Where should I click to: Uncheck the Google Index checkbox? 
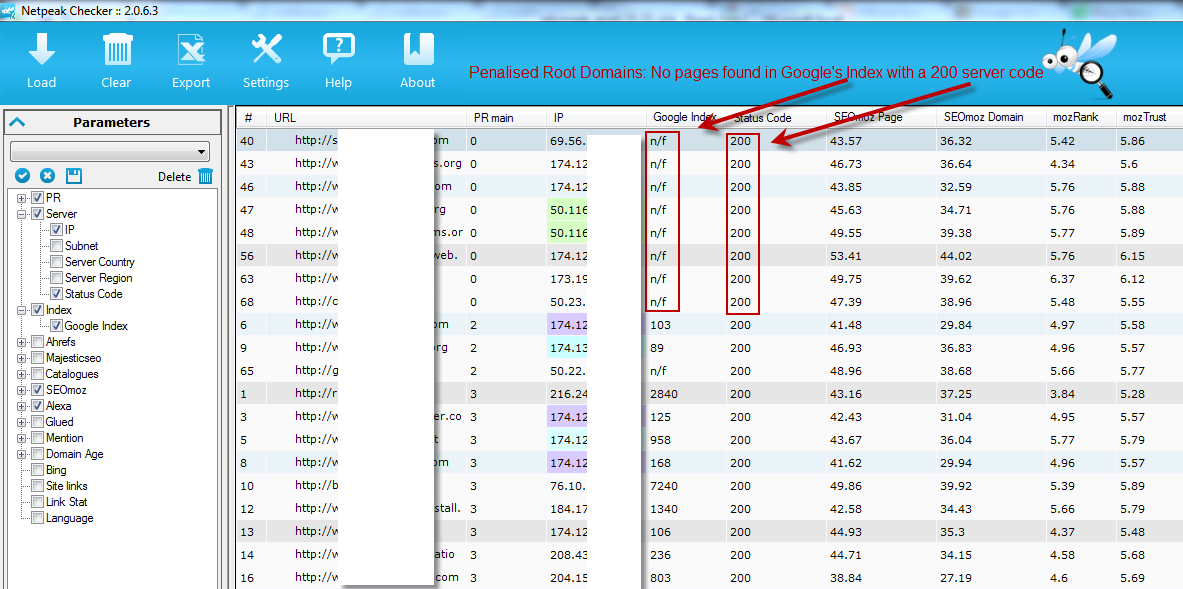click(x=57, y=326)
